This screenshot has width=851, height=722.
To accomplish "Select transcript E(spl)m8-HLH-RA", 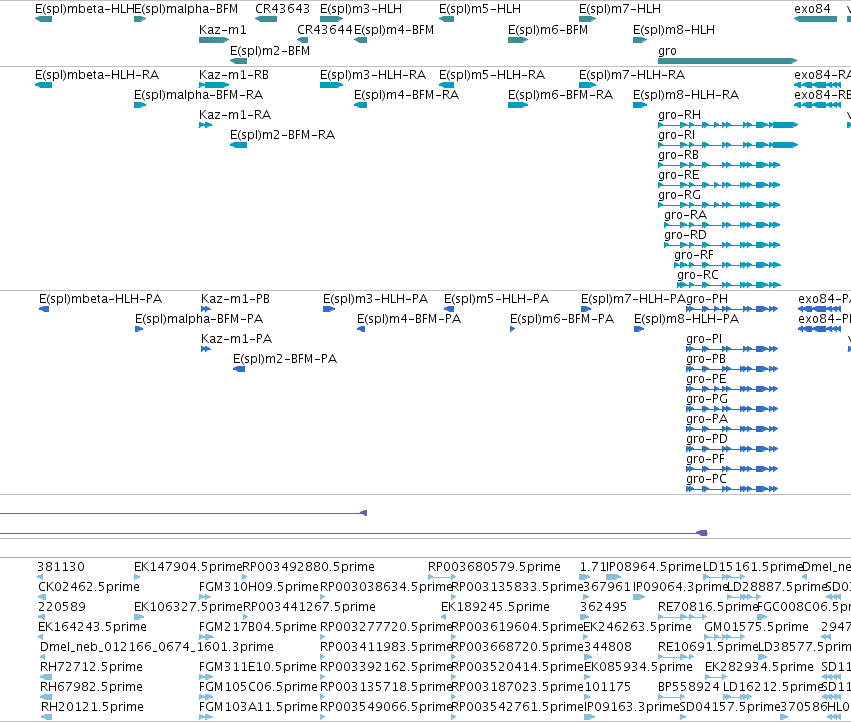I will (x=685, y=94).
